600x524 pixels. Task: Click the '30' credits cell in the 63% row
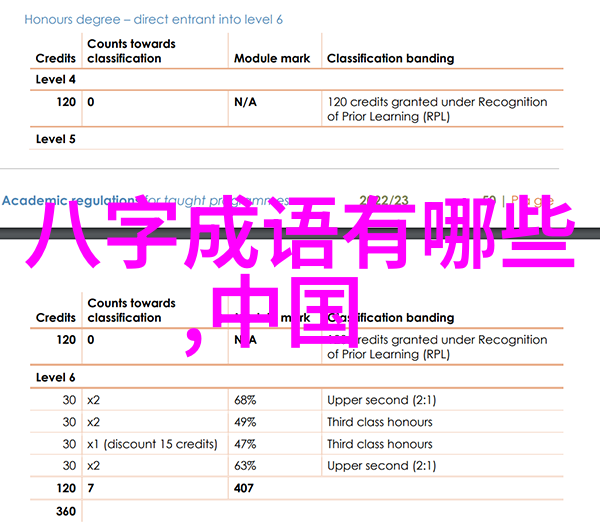pos(69,466)
